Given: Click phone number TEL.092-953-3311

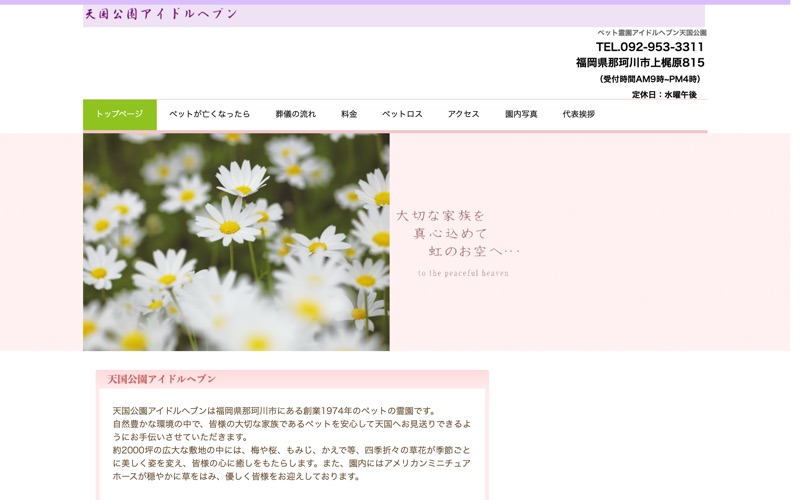Looking at the screenshot, I should tap(650, 47).
